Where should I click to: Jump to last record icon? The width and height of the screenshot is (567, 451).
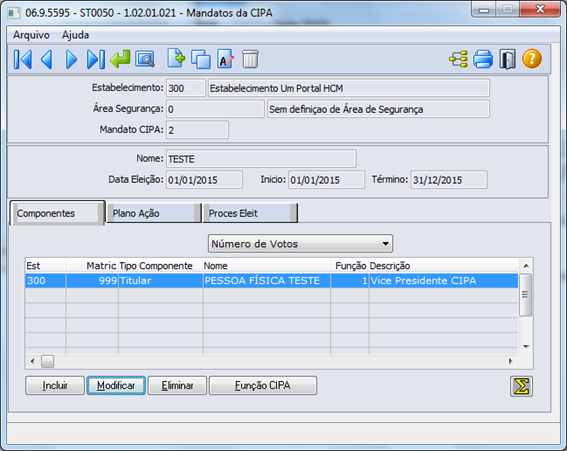click(x=96, y=59)
